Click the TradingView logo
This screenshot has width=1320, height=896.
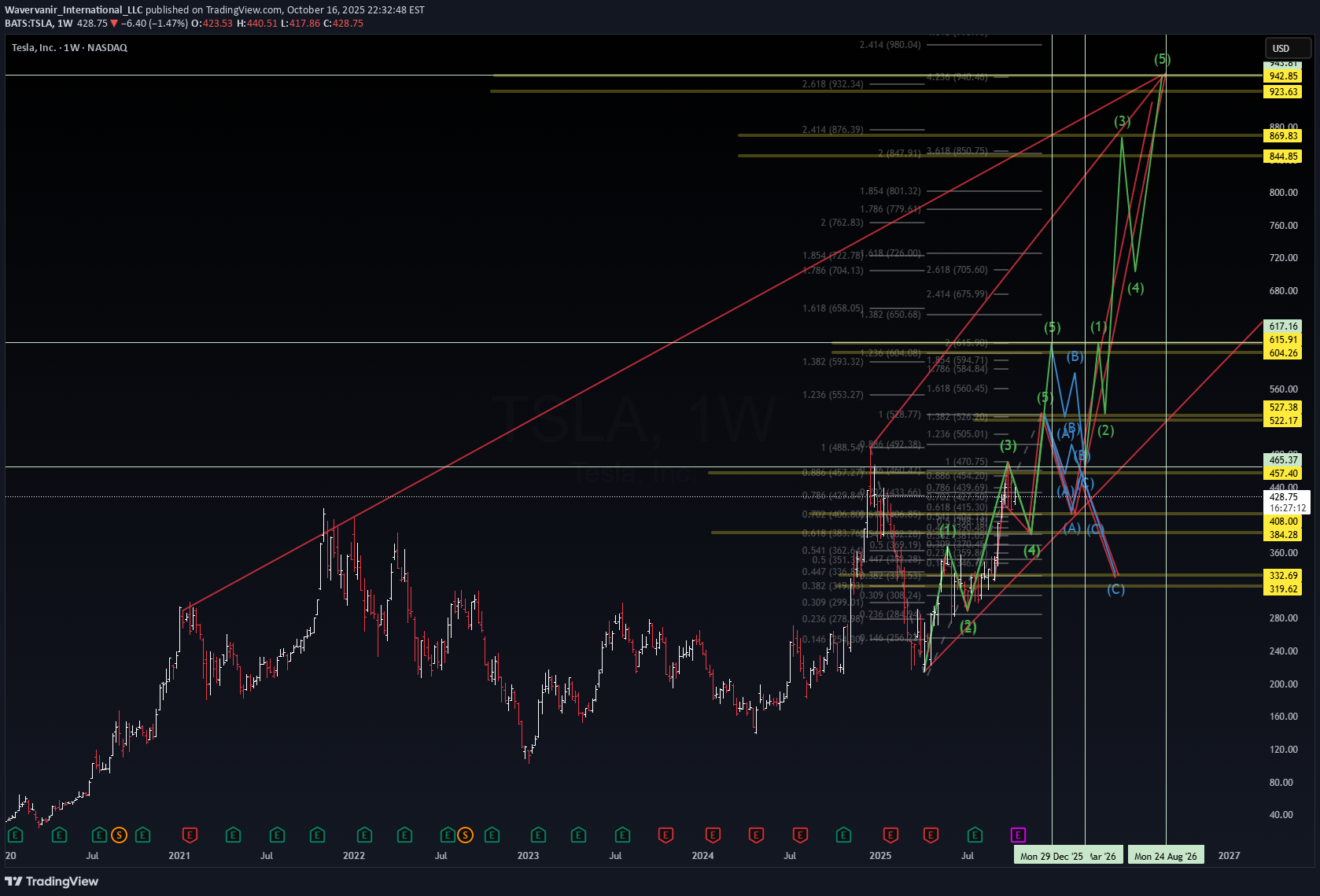(x=52, y=881)
